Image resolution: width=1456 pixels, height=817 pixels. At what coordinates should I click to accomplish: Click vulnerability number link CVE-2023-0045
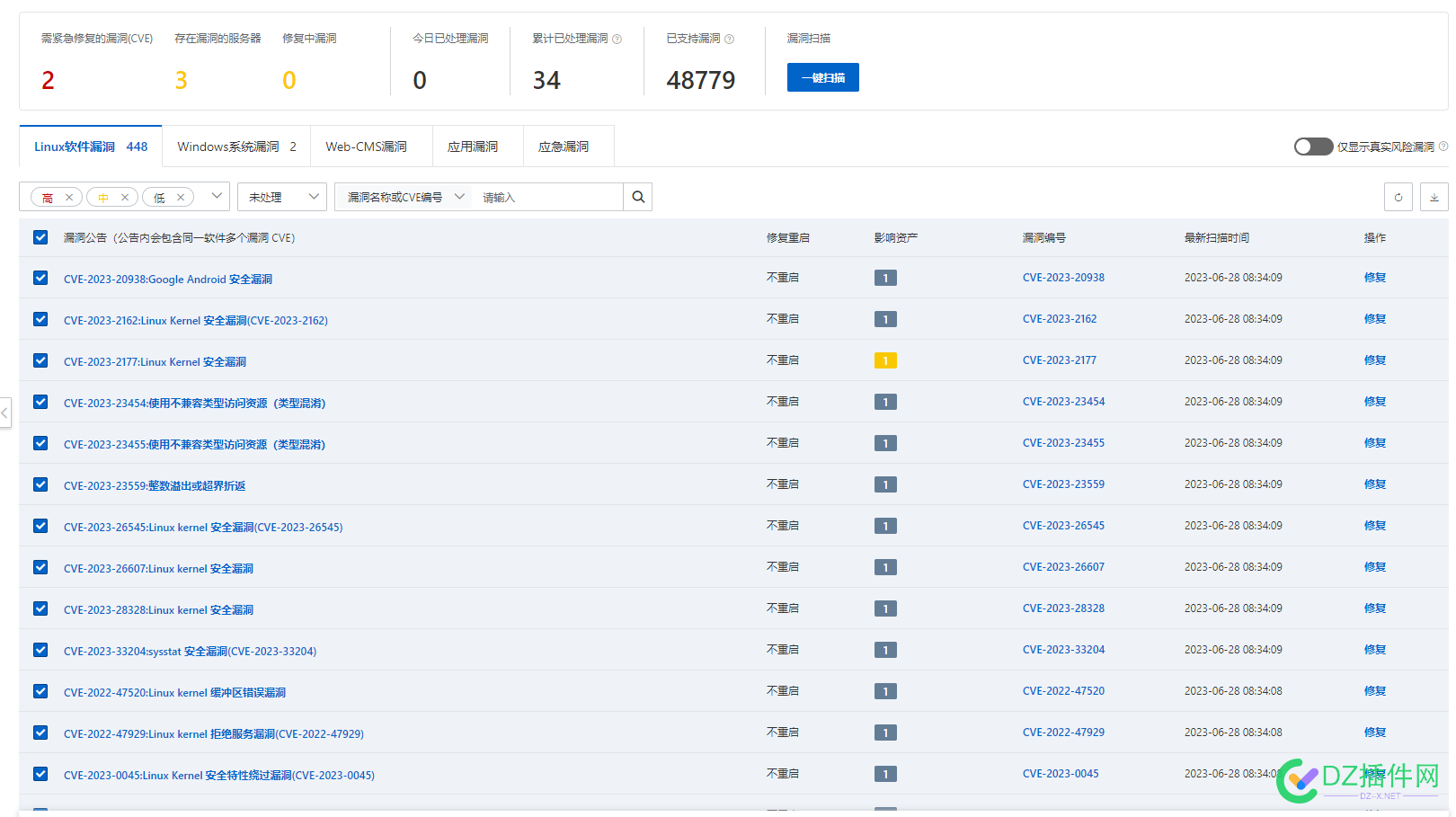1061,774
